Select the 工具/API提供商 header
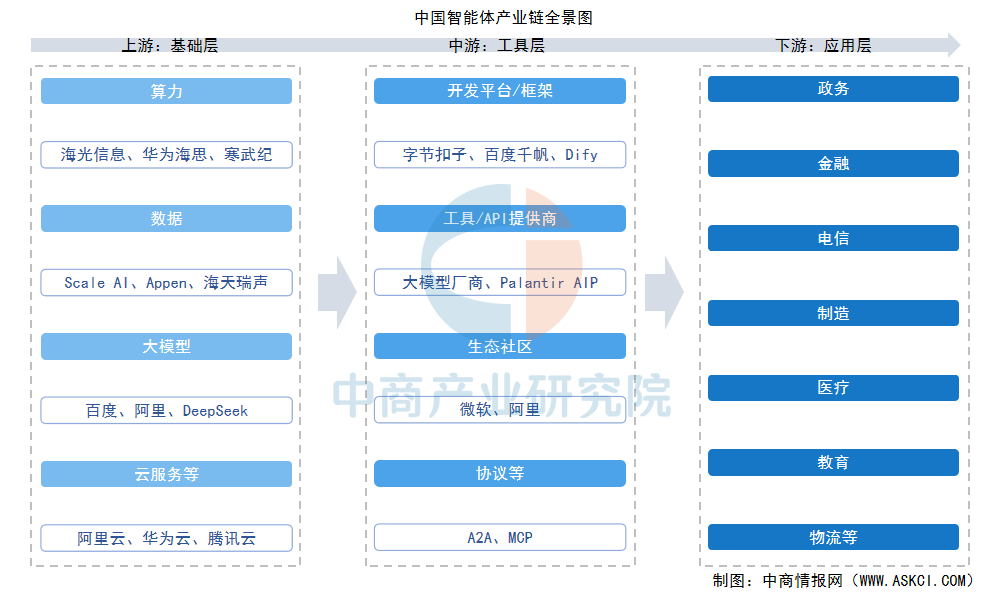Screen dimensions: 1004x601 [500, 219]
